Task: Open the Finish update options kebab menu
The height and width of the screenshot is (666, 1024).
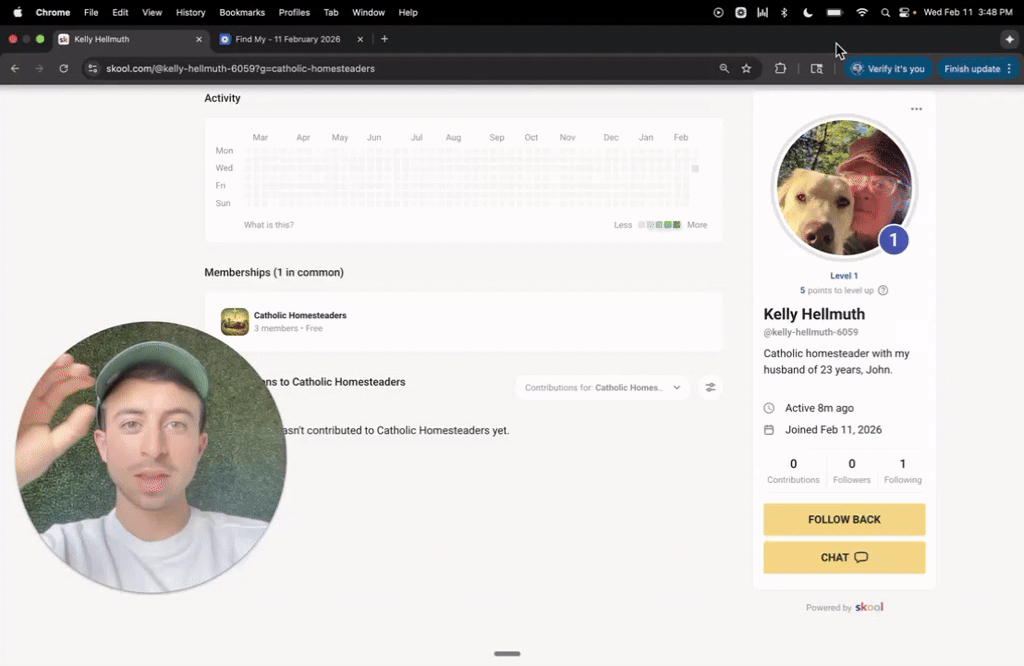Action: click(x=1007, y=68)
